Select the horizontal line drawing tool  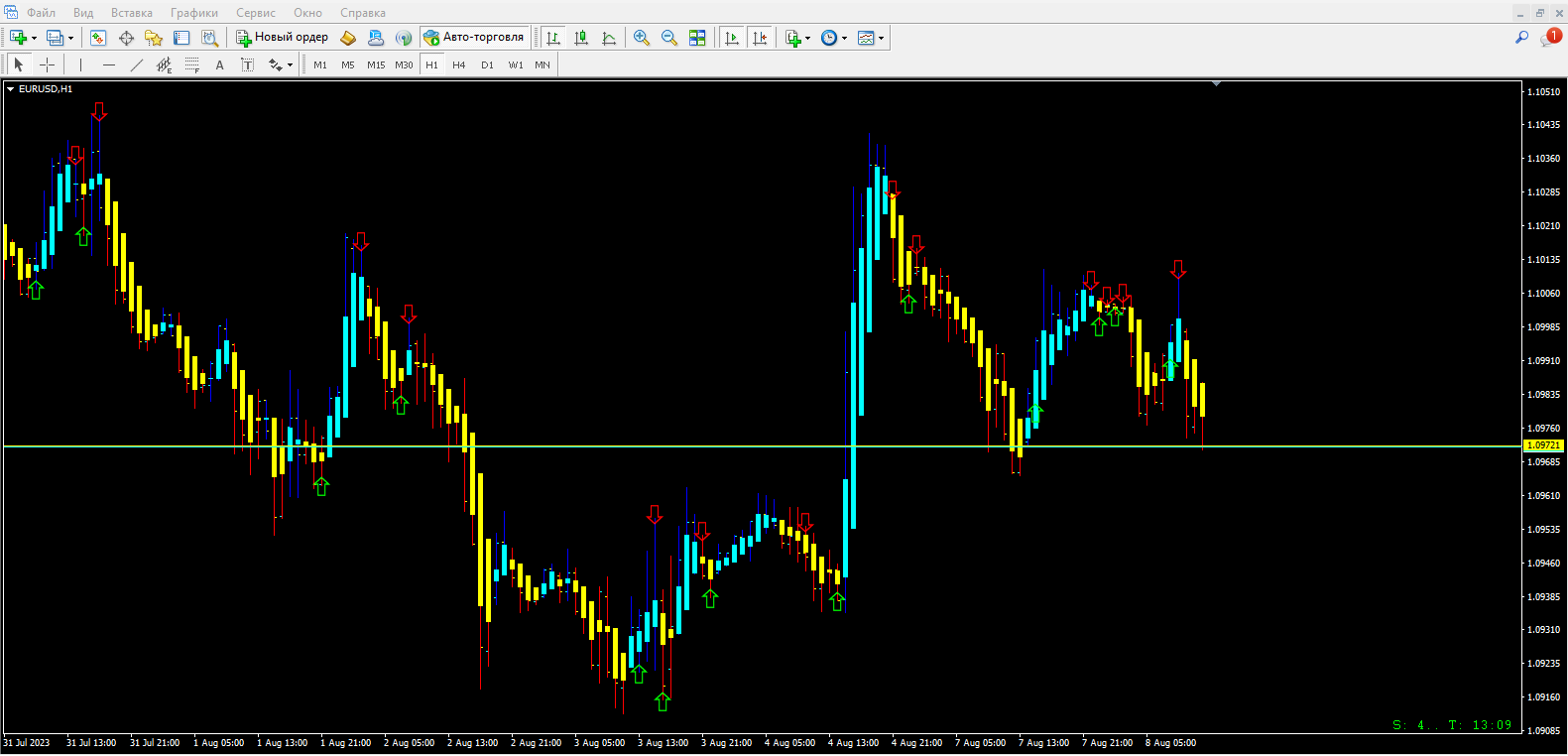pos(108,64)
